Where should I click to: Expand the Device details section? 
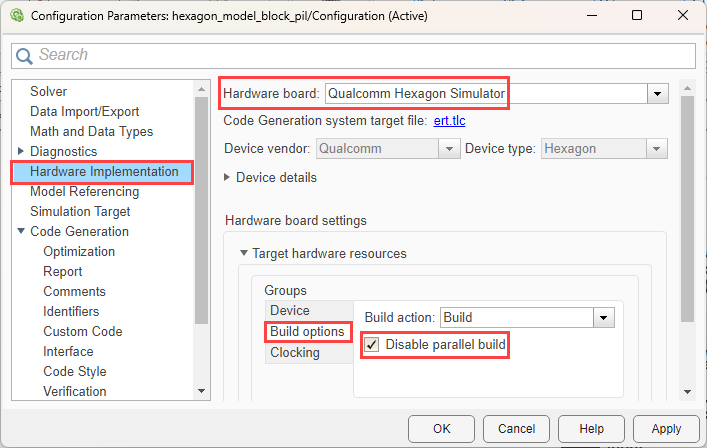tap(229, 178)
